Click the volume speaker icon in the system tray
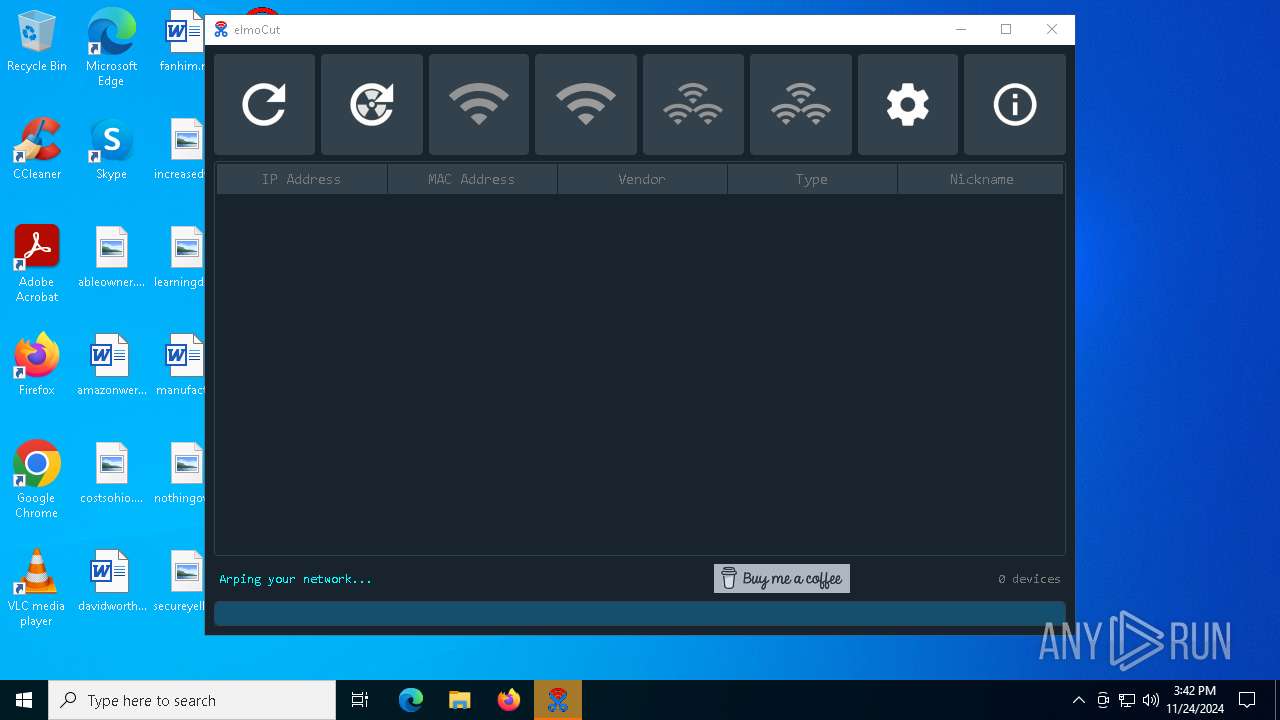 tap(1151, 700)
